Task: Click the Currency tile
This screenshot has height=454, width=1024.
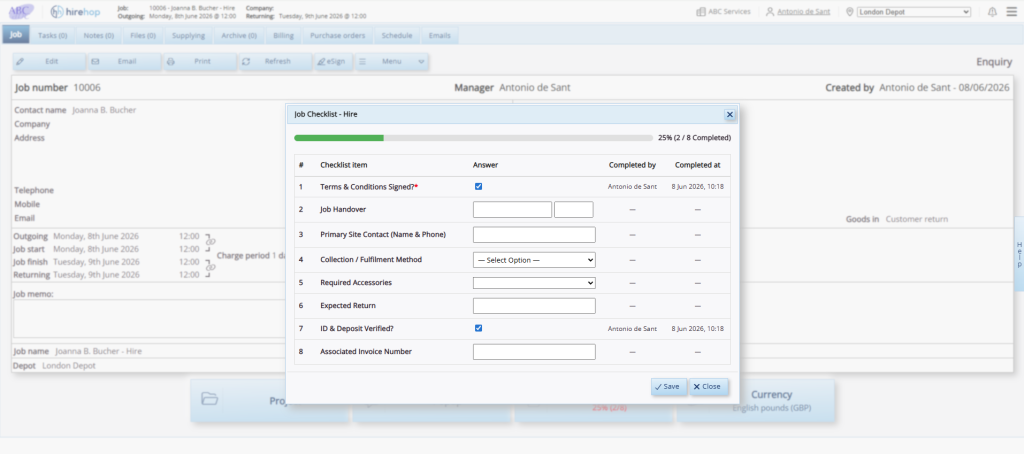Action: [x=755, y=400]
